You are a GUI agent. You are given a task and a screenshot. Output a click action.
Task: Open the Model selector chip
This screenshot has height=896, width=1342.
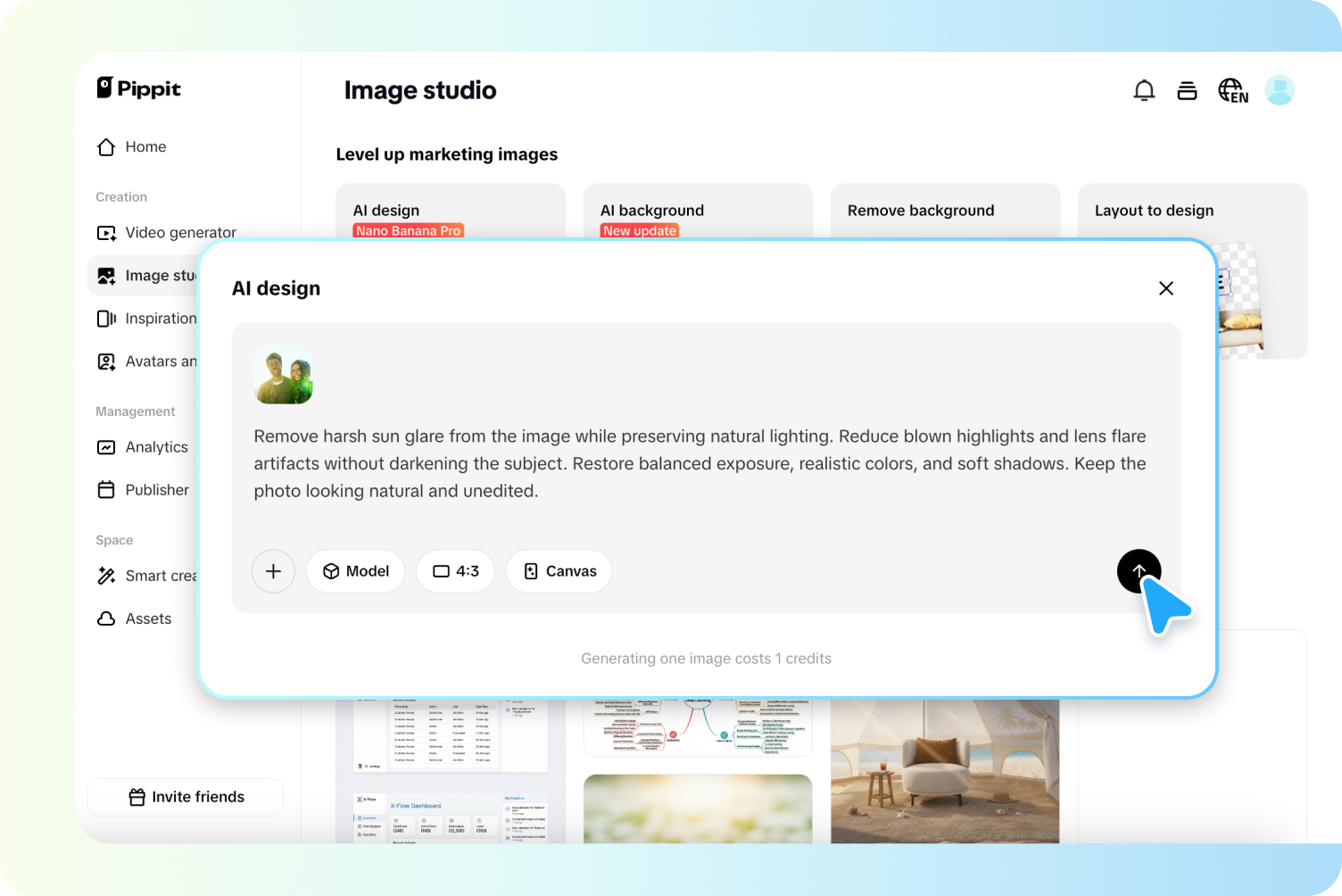point(355,571)
